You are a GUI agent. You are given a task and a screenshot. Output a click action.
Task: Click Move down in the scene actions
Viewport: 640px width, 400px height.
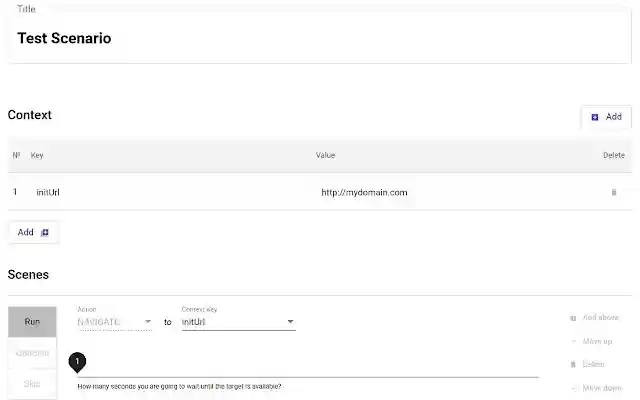597,388
